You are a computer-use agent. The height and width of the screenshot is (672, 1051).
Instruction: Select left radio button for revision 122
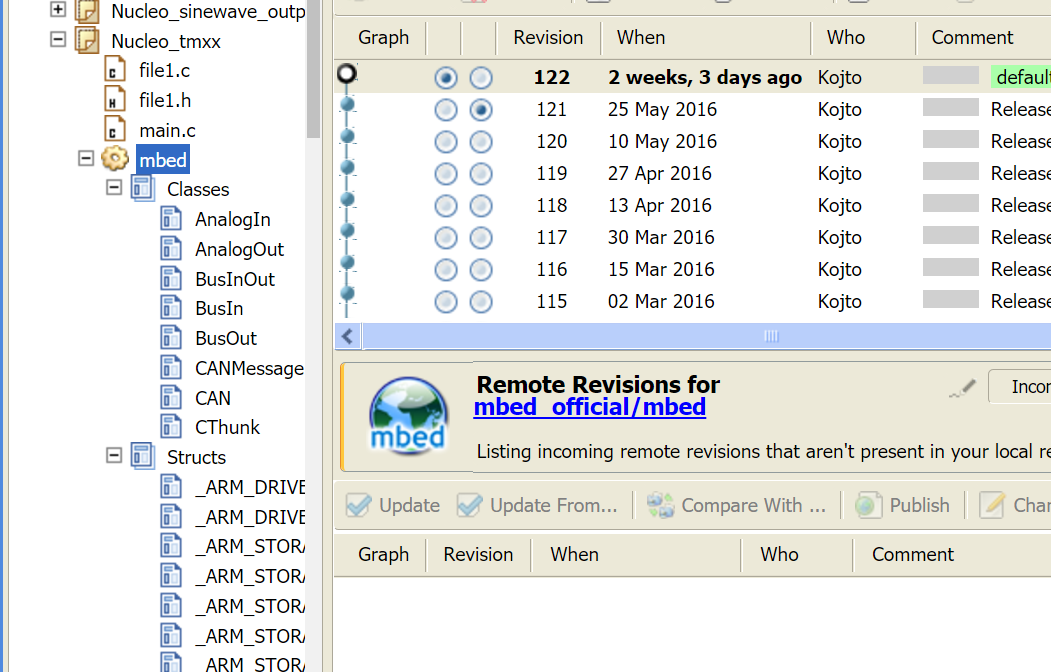446,77
